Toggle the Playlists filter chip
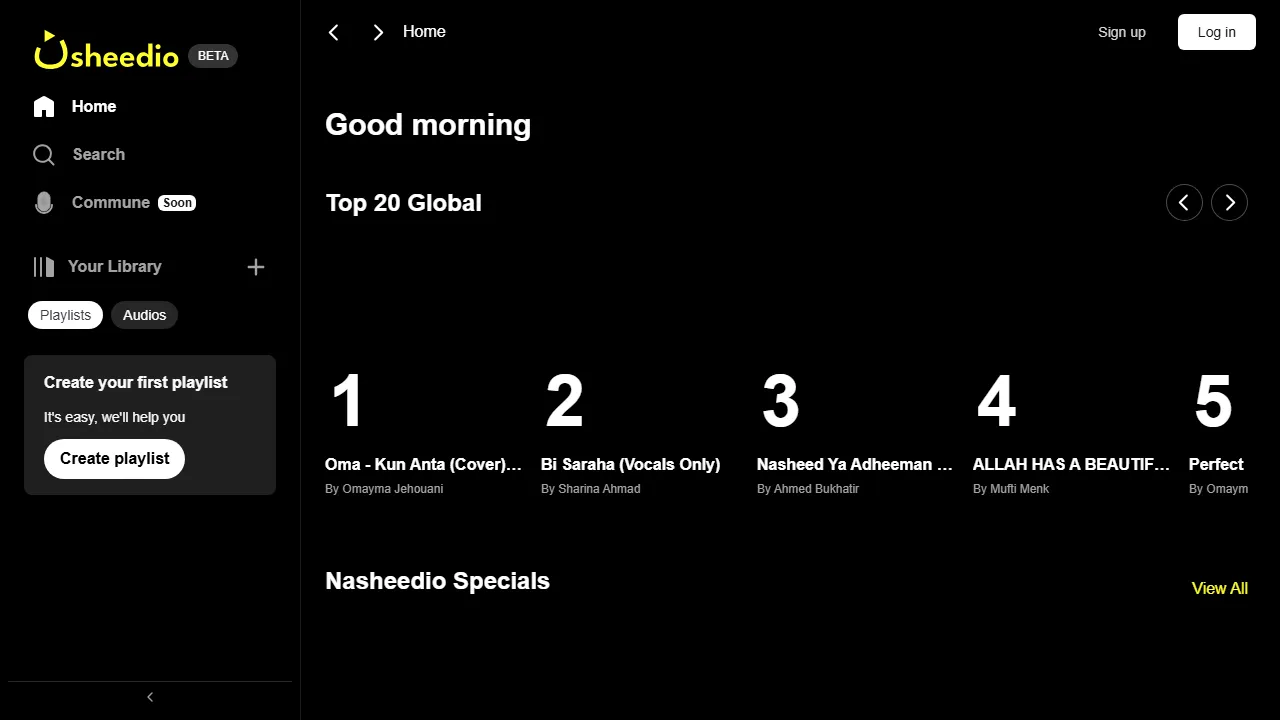Screen dimensions: 1280x720 (64, 315)
